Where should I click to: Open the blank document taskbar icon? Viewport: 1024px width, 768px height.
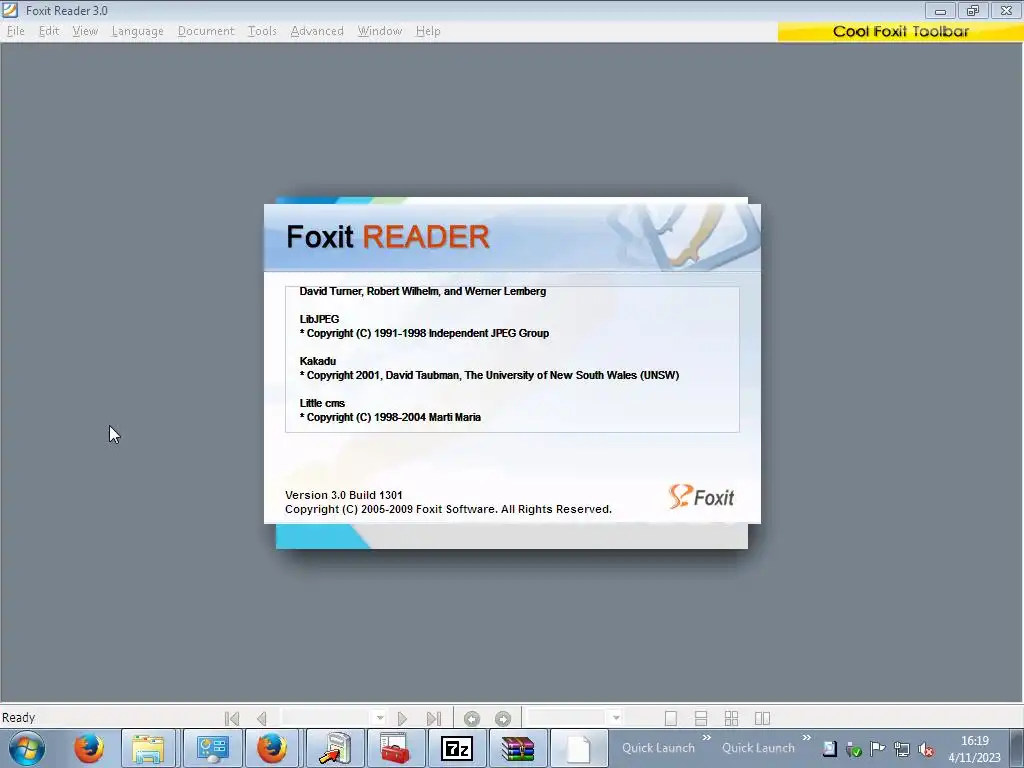579,748
